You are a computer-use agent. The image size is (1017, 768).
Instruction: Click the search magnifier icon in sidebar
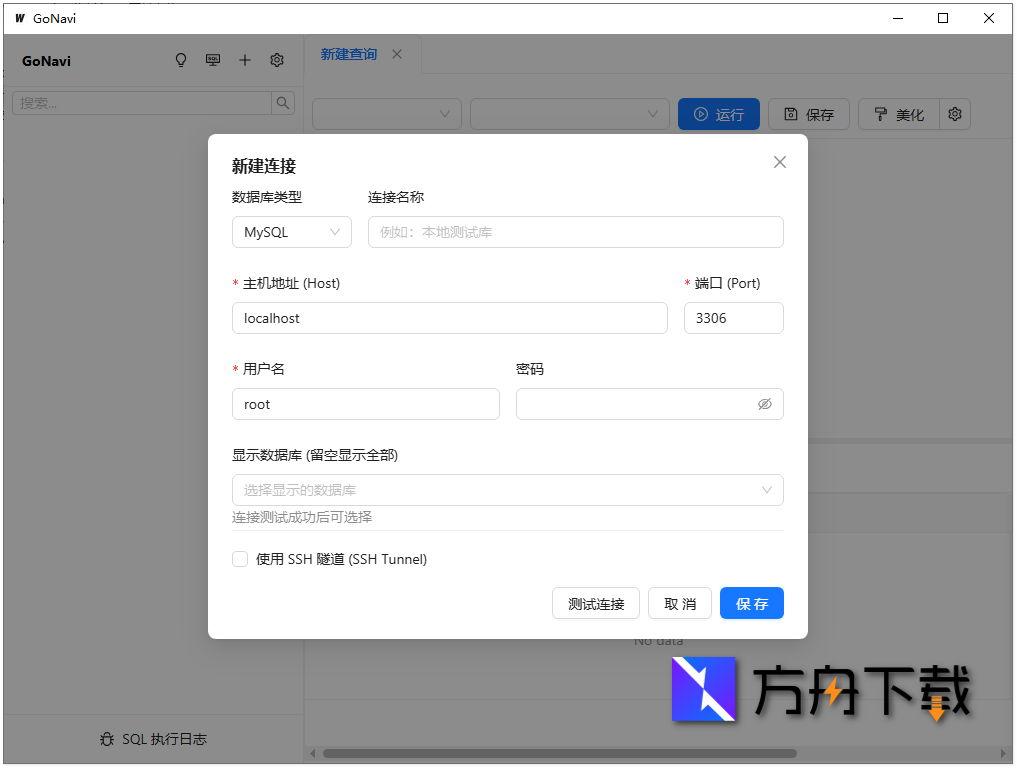[283, 102]
